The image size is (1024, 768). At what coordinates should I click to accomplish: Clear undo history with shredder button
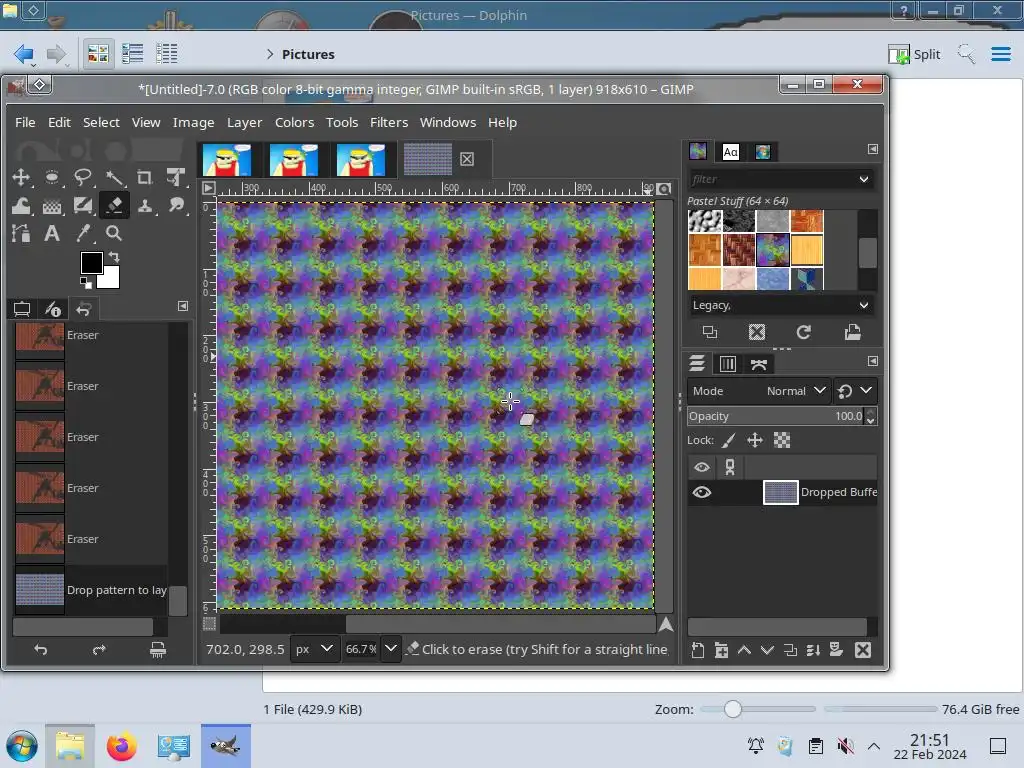157,649
